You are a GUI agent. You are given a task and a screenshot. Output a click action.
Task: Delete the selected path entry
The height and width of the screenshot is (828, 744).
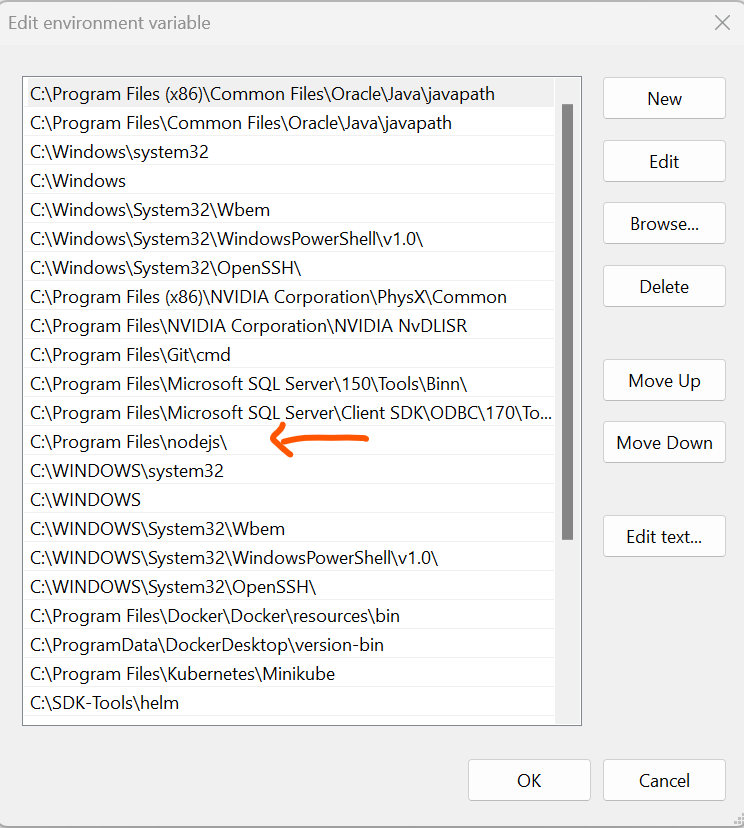(664, 287)
